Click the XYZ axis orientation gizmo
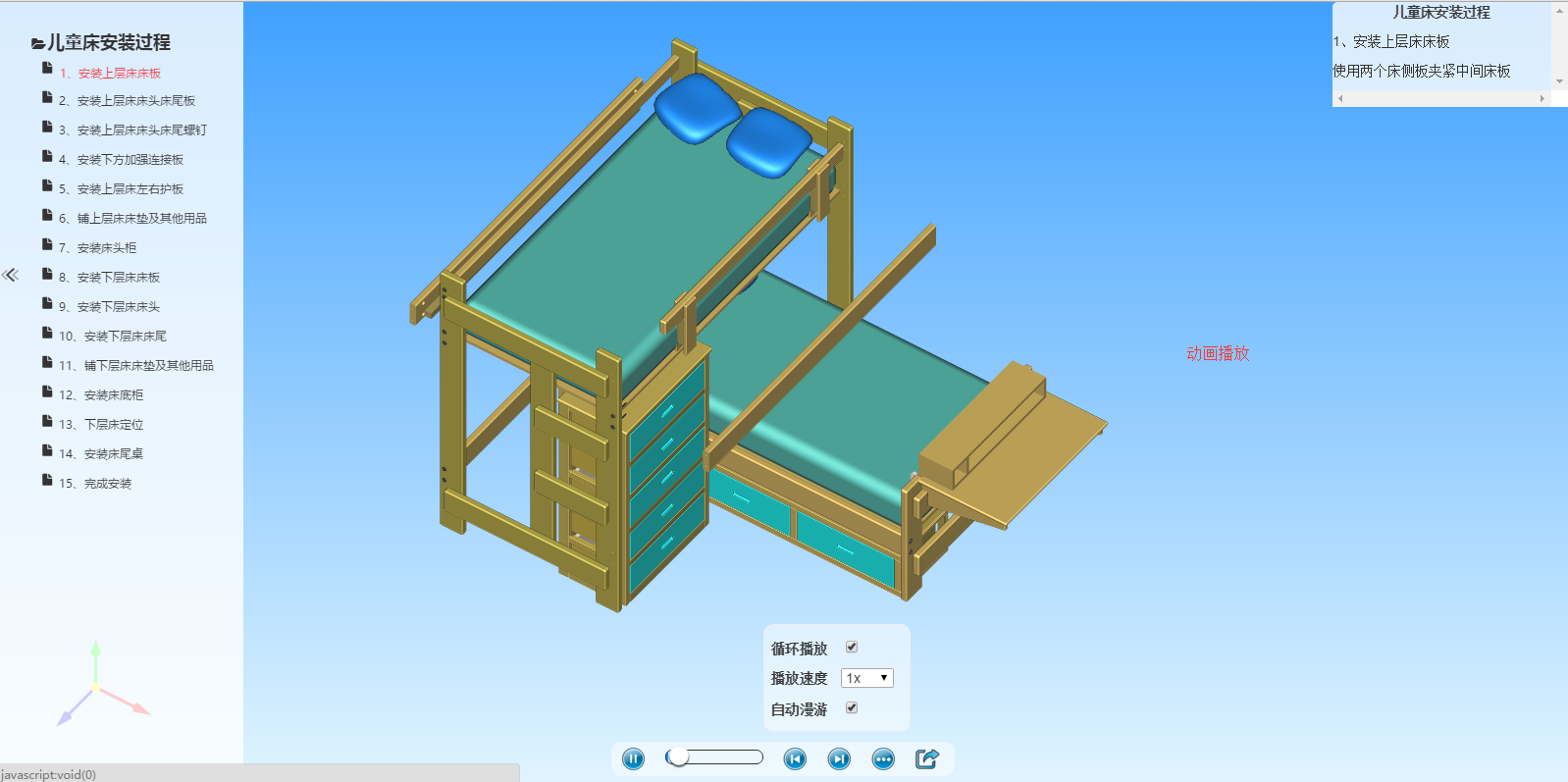The width and height of the screenshot is (1568, 782). 97,688
